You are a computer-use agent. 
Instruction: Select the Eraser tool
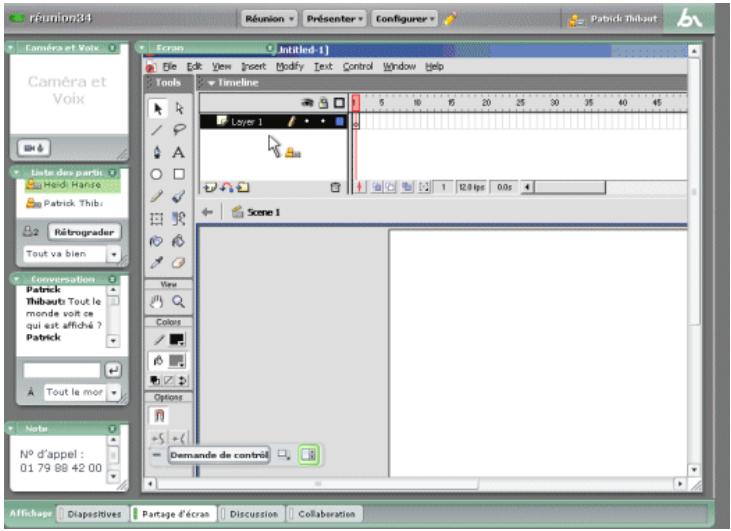179,263
